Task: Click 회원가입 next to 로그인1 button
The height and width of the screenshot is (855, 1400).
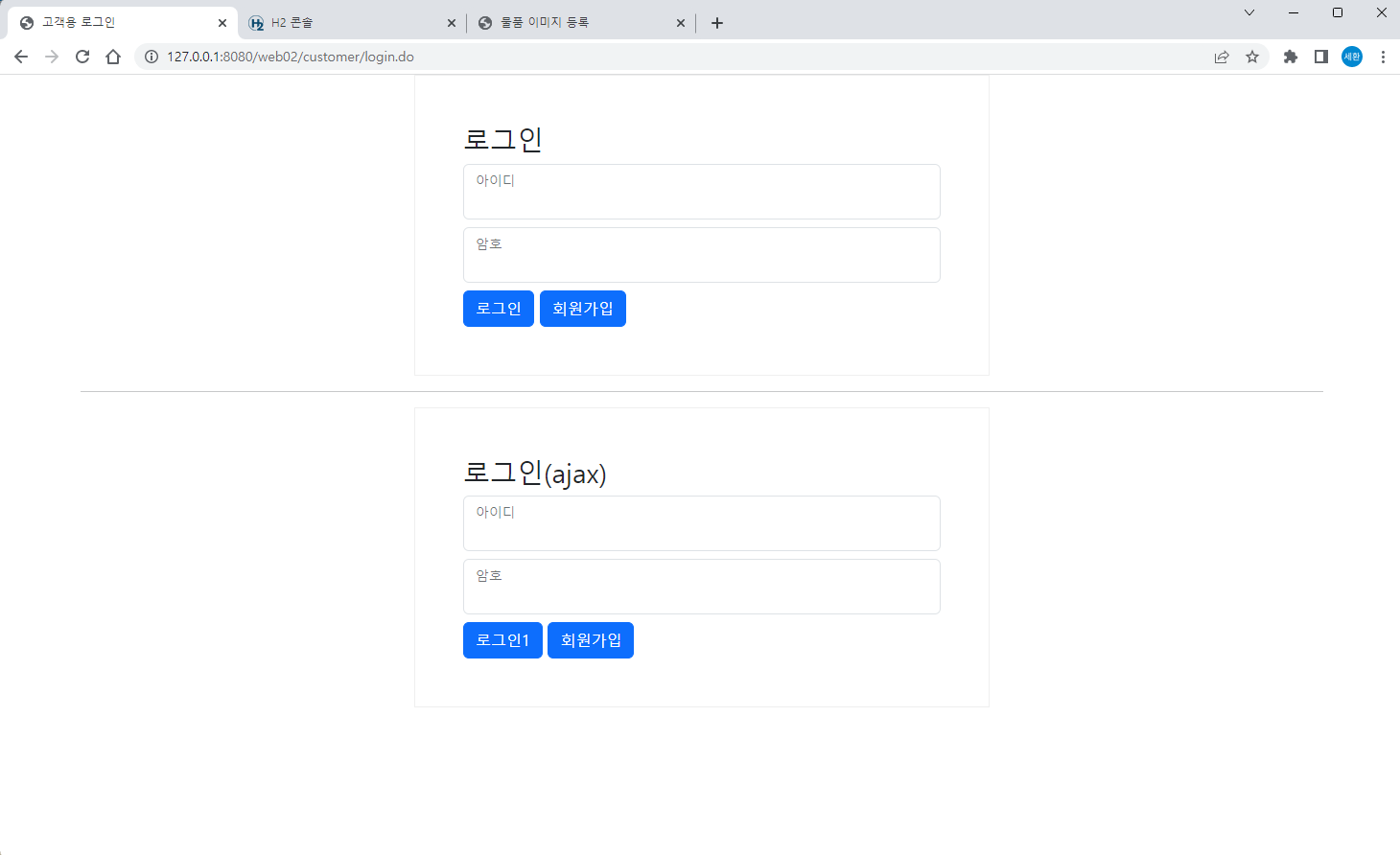Action: point(591,640)
